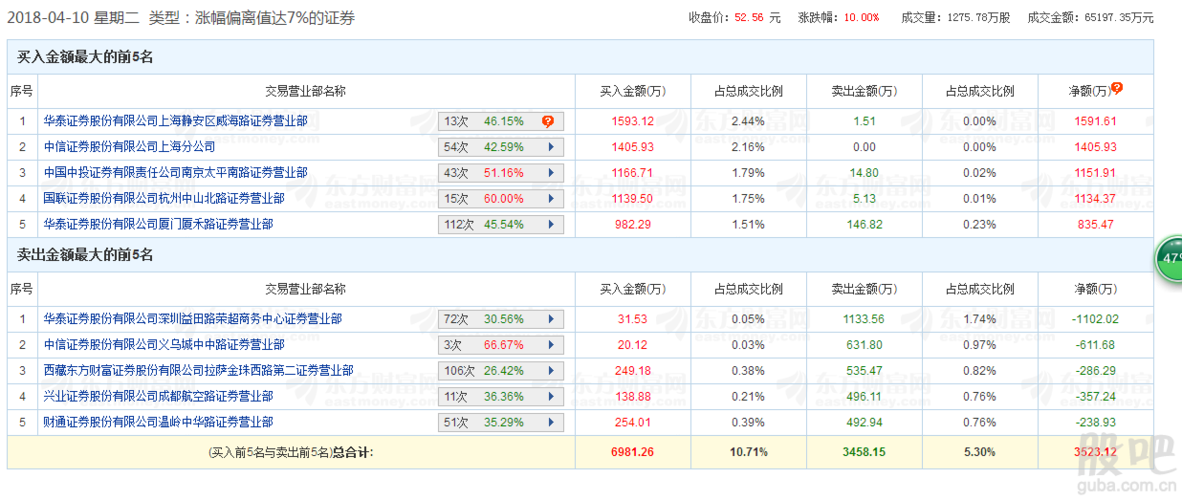Click the 10.71% total ratio cell

(x=748, y=452)
